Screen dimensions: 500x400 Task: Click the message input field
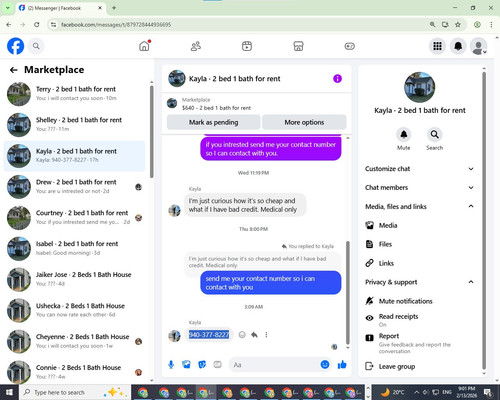coord(275,365)
